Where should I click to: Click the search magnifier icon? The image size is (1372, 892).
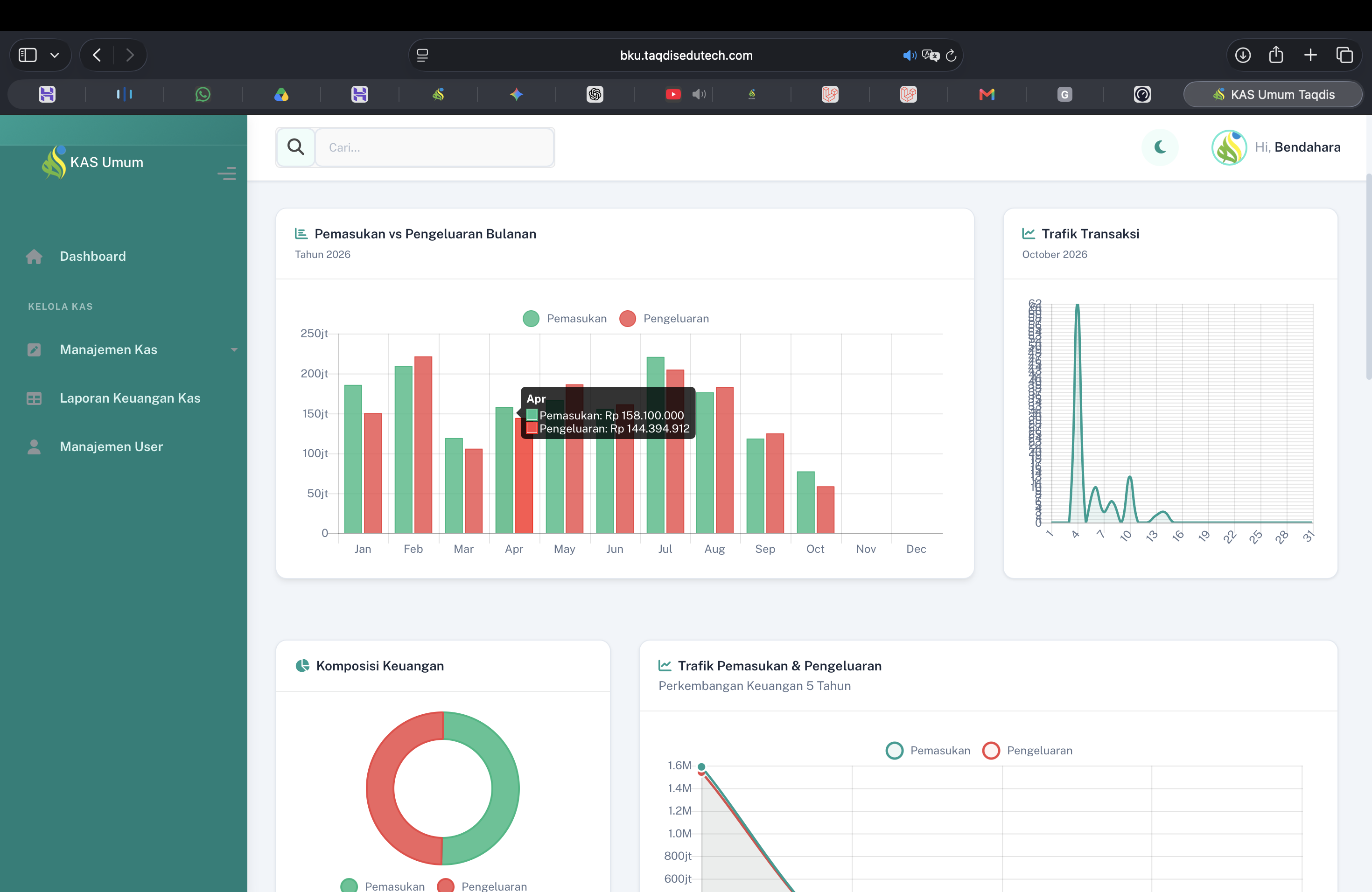(296, 147)
